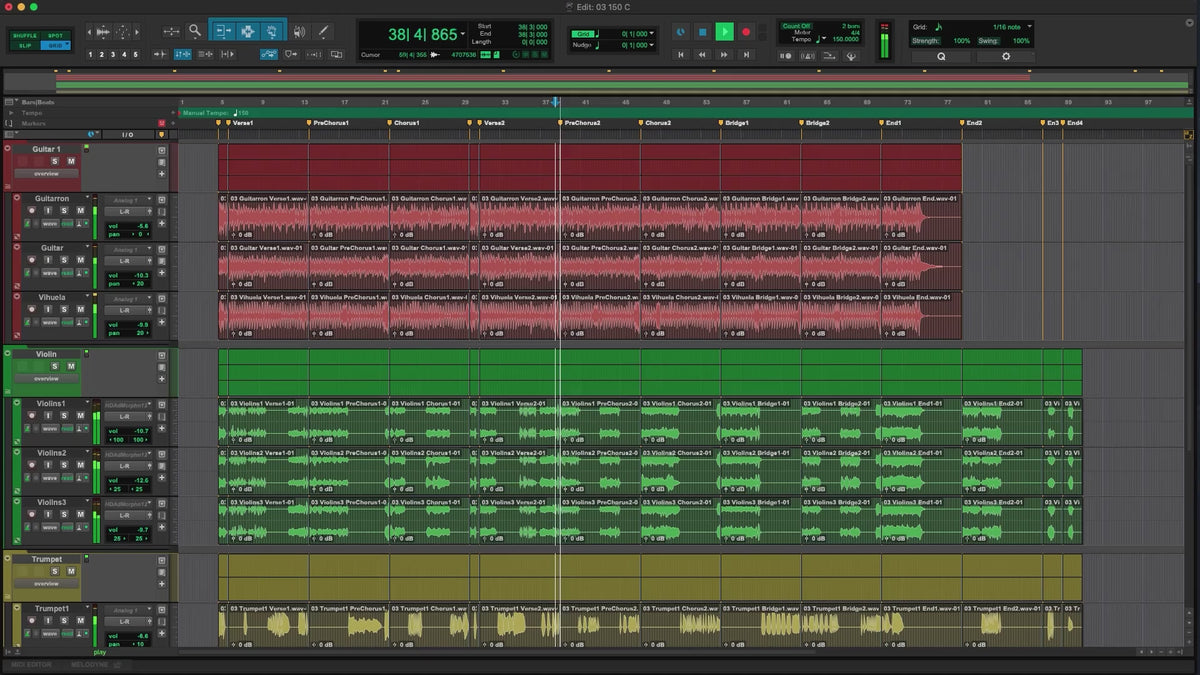Choose the Pencil tool
The width and height of the screenshot is (1200, 675).
323,31
